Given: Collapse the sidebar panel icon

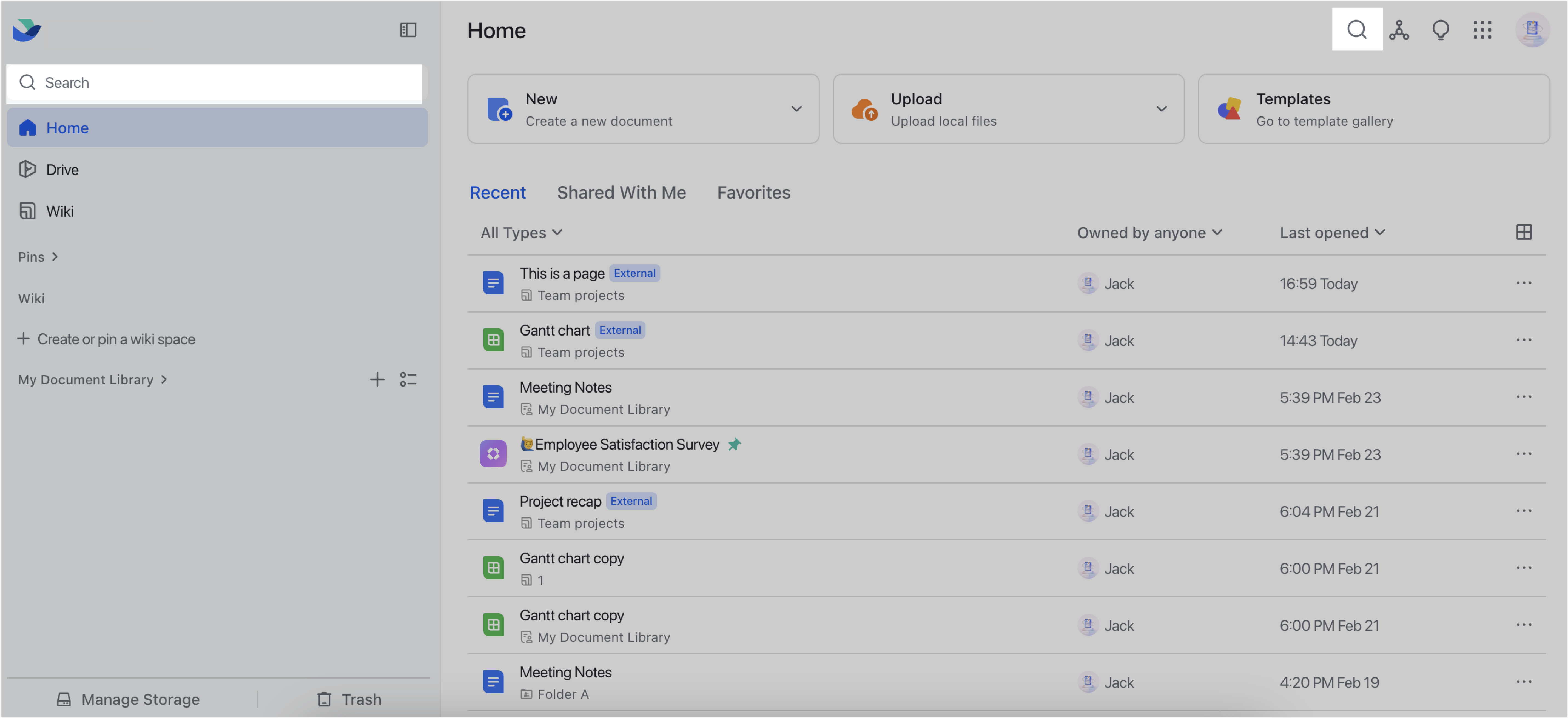Looking at the screenshot, I should [x=407, y=30].
